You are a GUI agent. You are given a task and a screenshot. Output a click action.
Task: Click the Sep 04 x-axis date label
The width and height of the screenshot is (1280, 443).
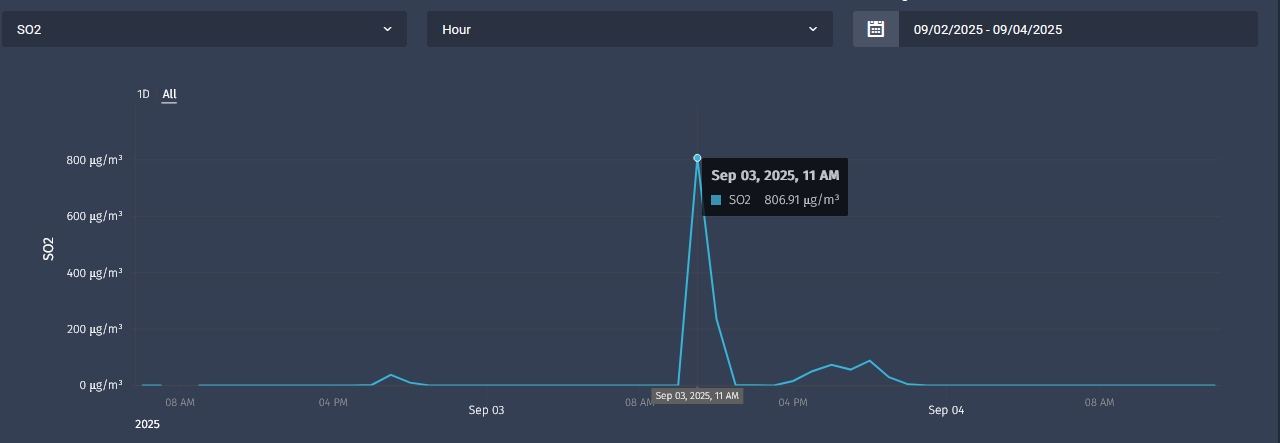tap(946, 410)
